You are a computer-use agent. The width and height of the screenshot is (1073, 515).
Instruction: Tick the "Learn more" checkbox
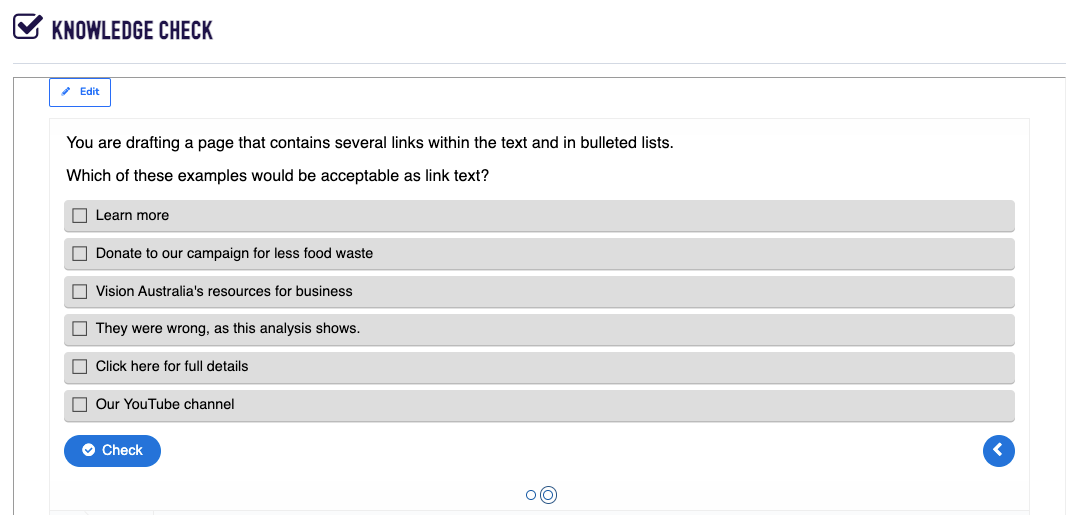tap(80, 215)
